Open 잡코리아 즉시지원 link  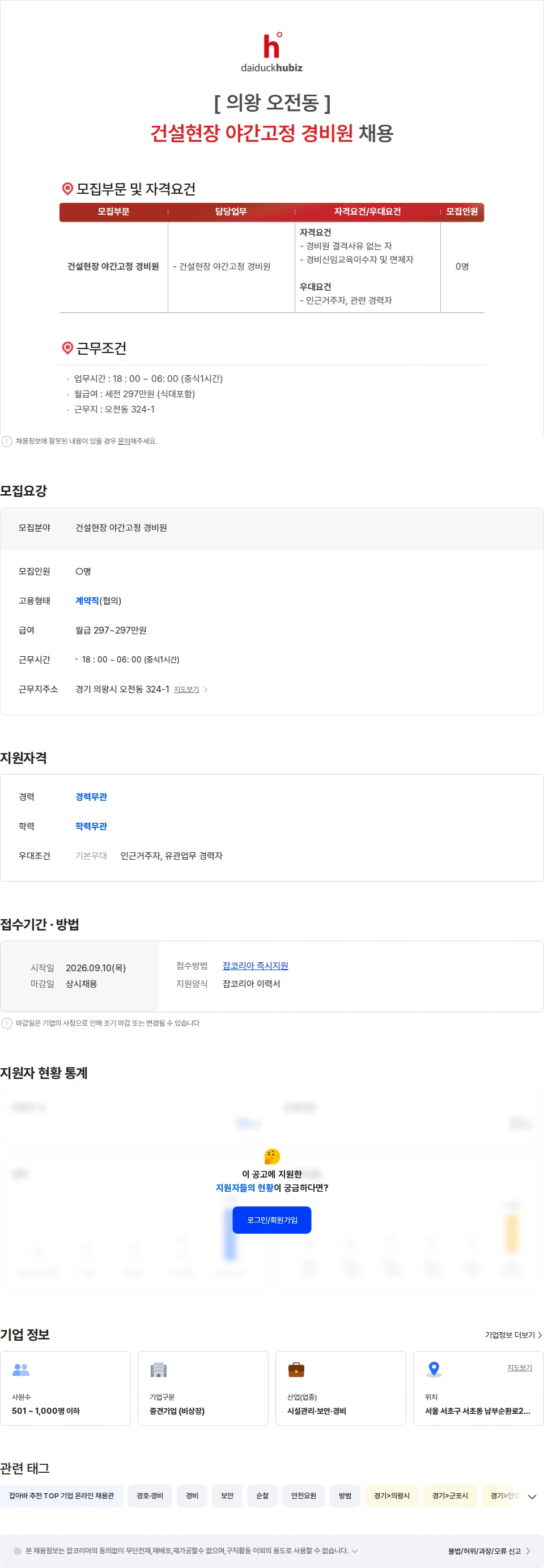(x=256, y=966)
